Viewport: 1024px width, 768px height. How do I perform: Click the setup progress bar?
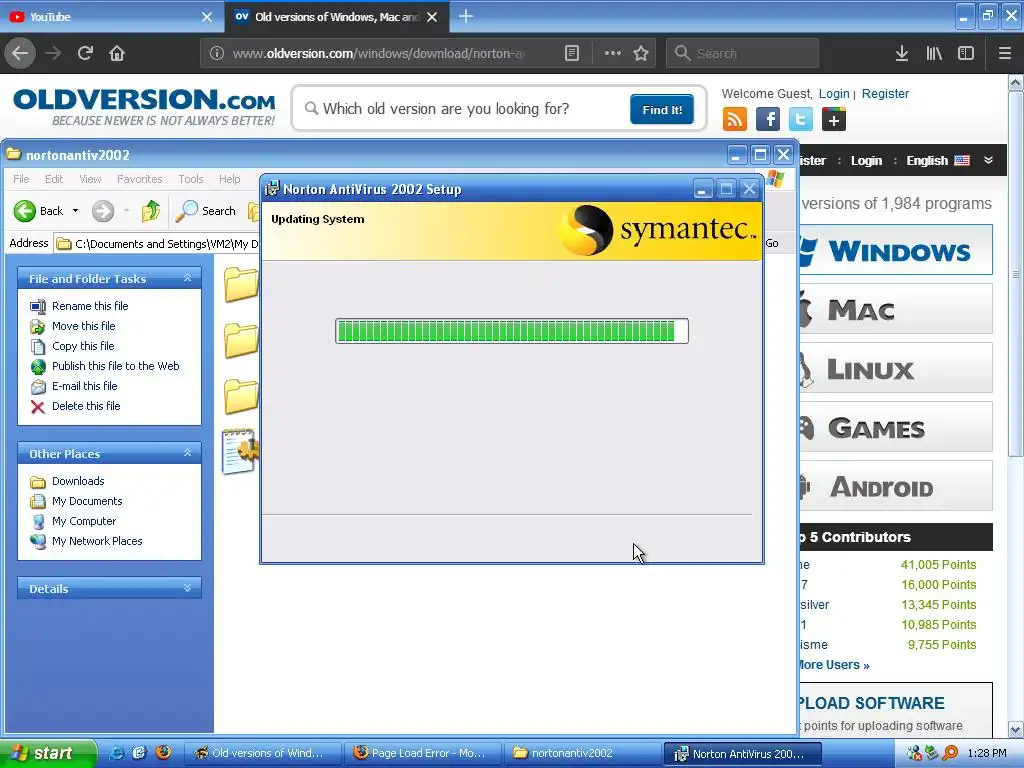pyautogui.click(x=512, y=331)
